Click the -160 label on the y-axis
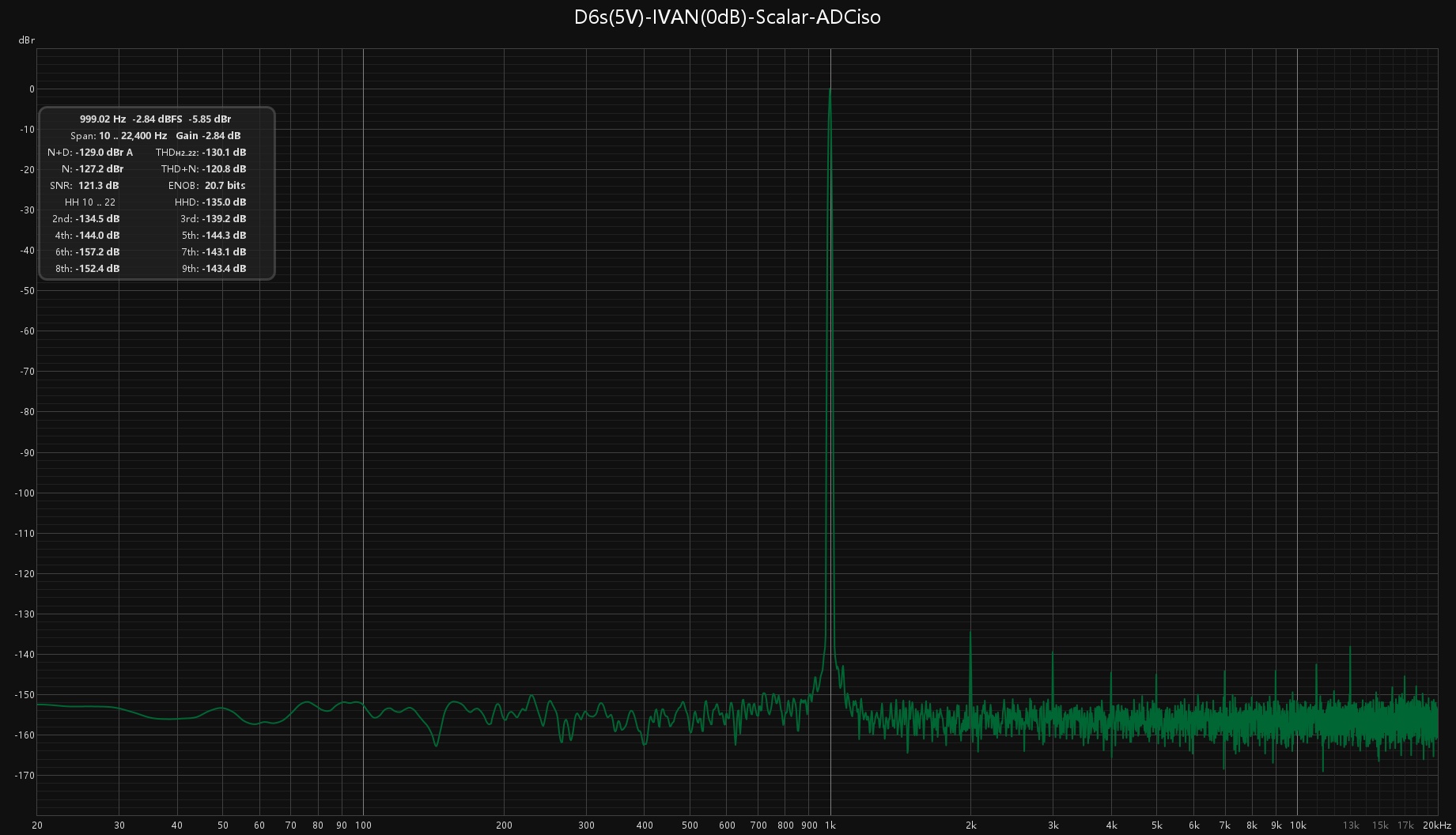1456x835 pixels. point(25,735)
